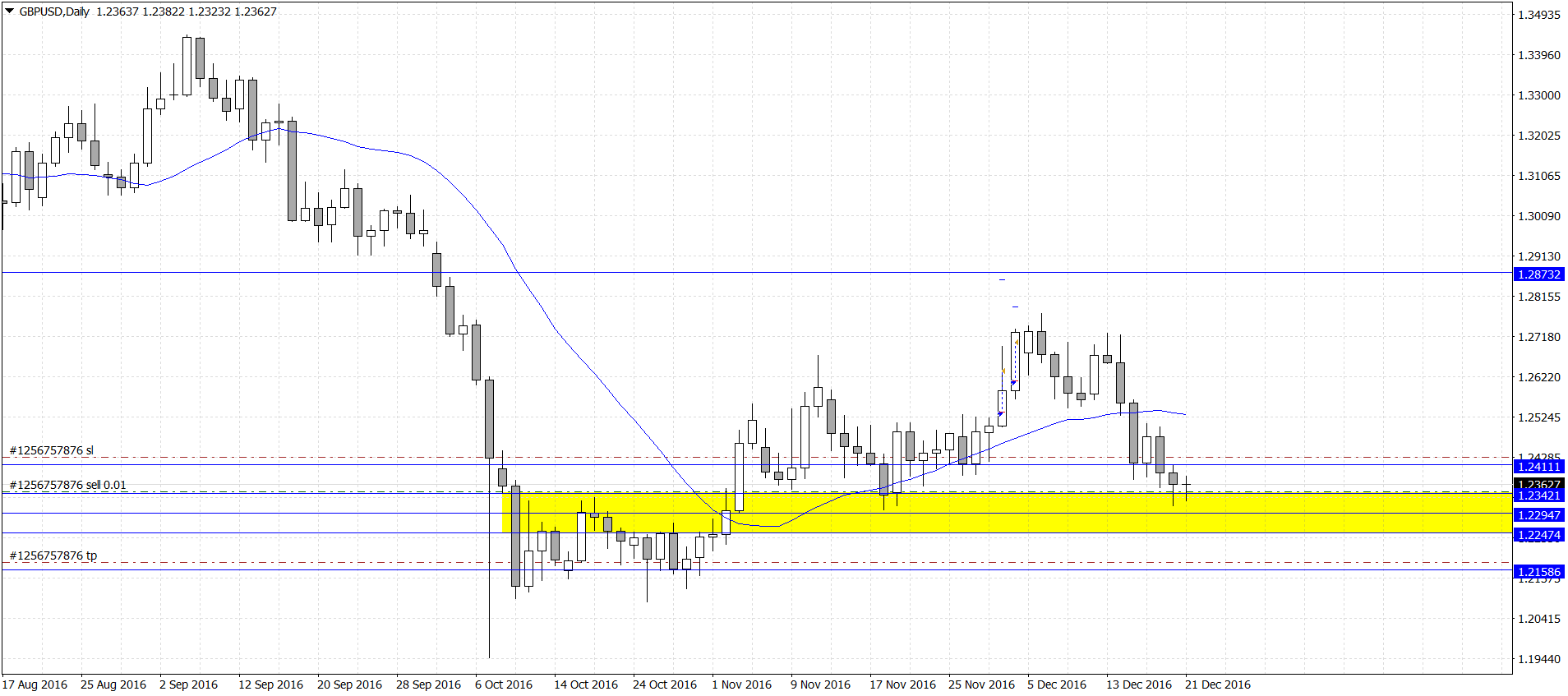
Task: Click the 1.29130 price scale value
Action: [1539, 256]
